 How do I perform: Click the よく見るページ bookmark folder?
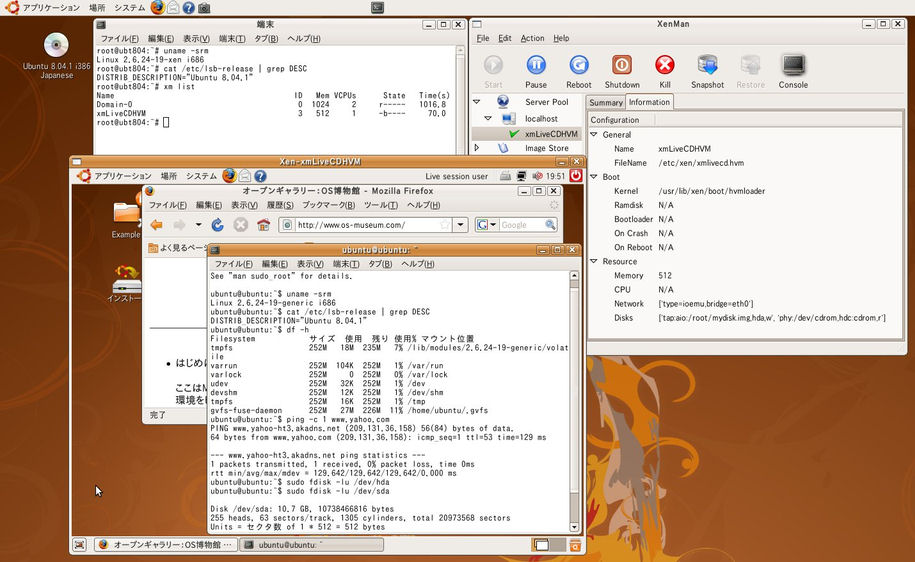pyautogui.click(x=178, y=247)
